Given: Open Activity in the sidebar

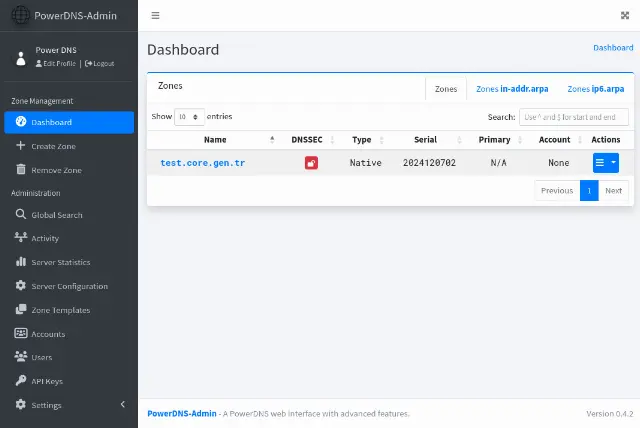Looking at the screenshot, I should [69, 238].
